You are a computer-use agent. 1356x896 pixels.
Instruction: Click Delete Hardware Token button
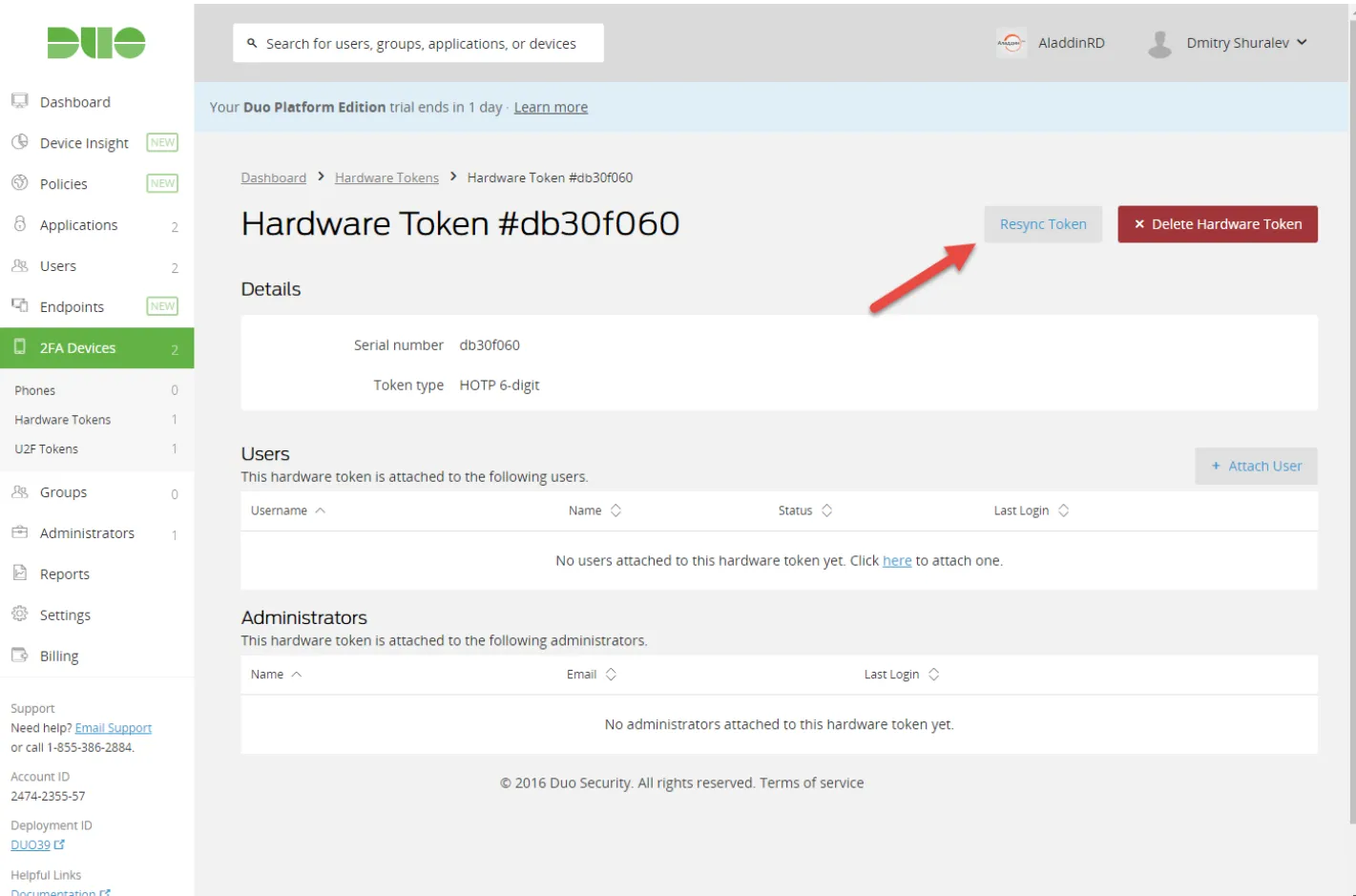1218,224
